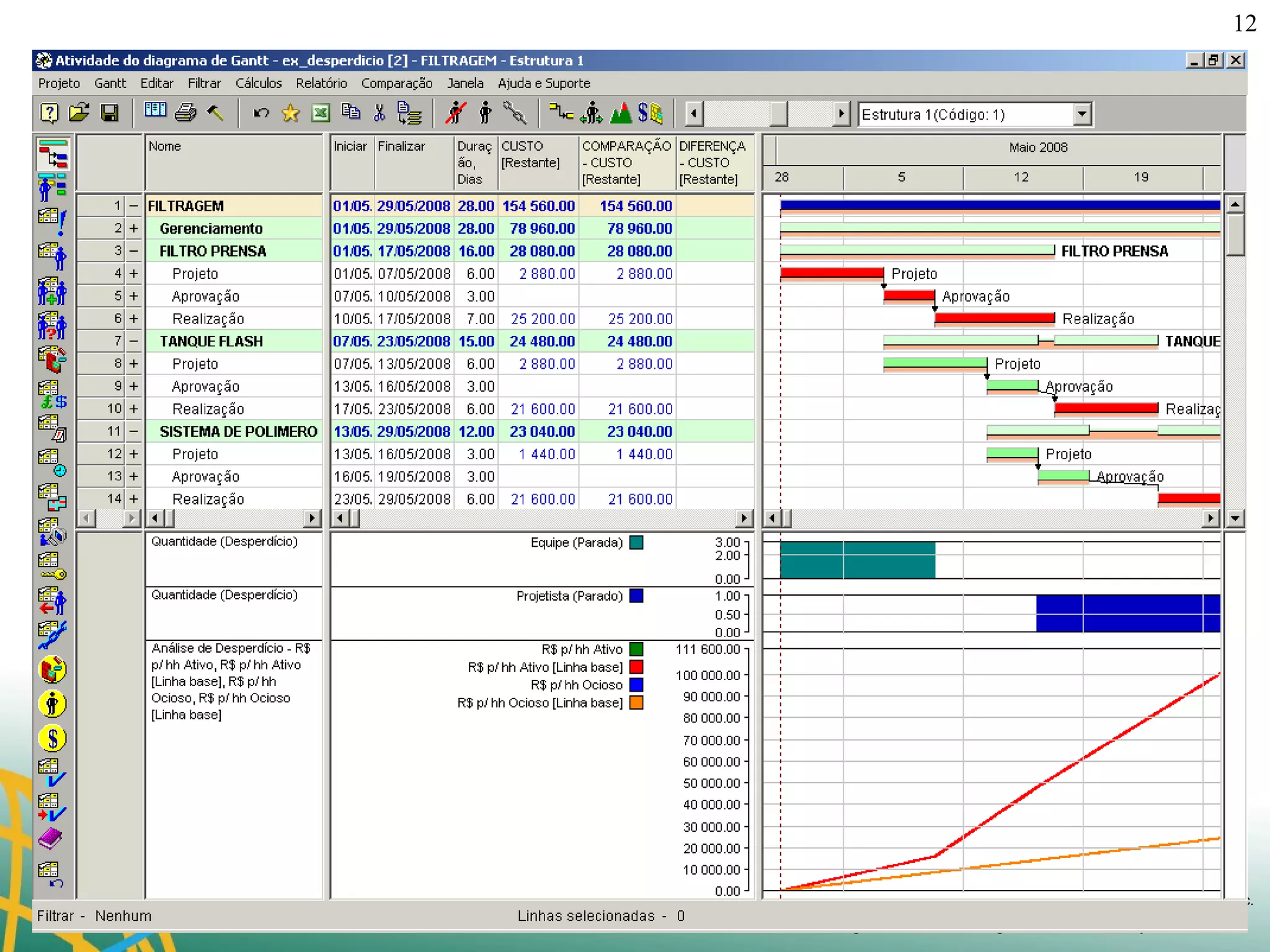
Task: Open the Cálculos menu
Action: pyautogui.click(x=258, y=83)
